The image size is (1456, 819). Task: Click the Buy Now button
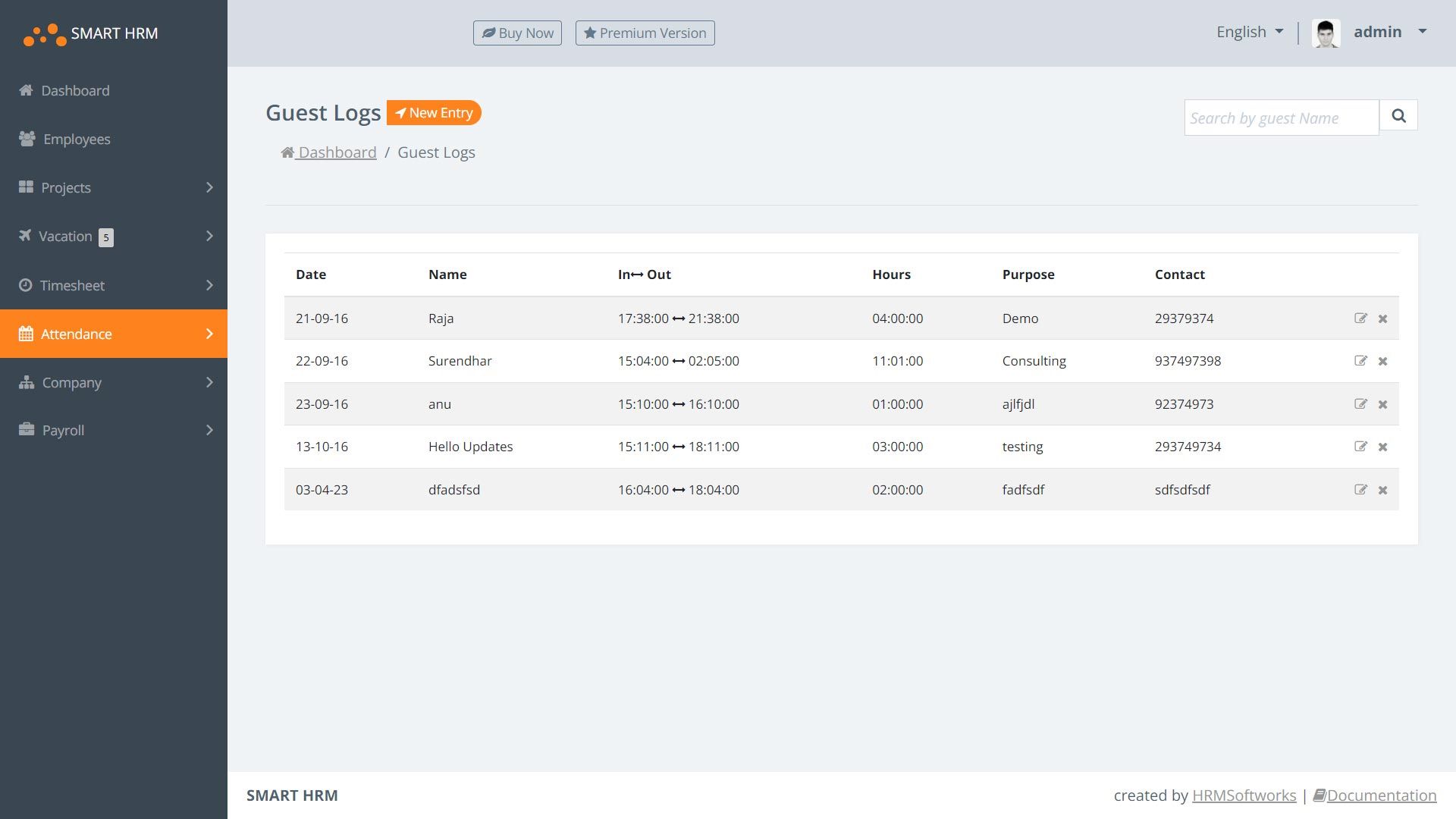517,33
